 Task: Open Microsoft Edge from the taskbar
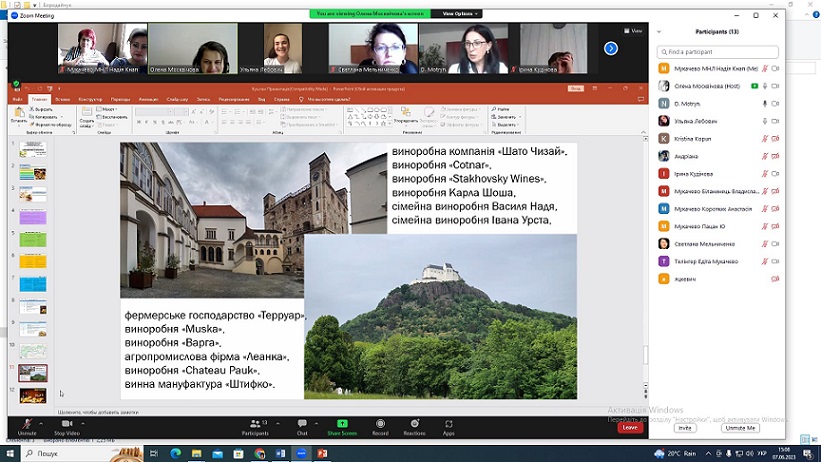pyautogui.click(x=175, y=453)
